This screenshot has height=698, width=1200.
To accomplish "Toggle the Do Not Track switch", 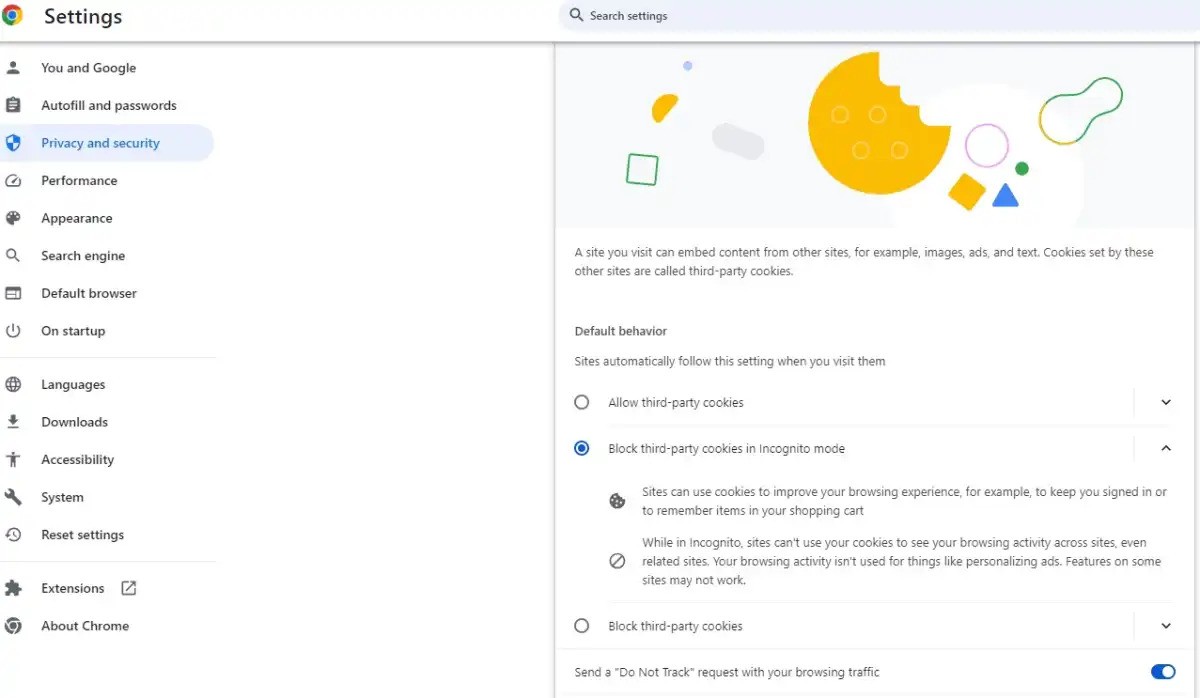I will point(1163,672).
